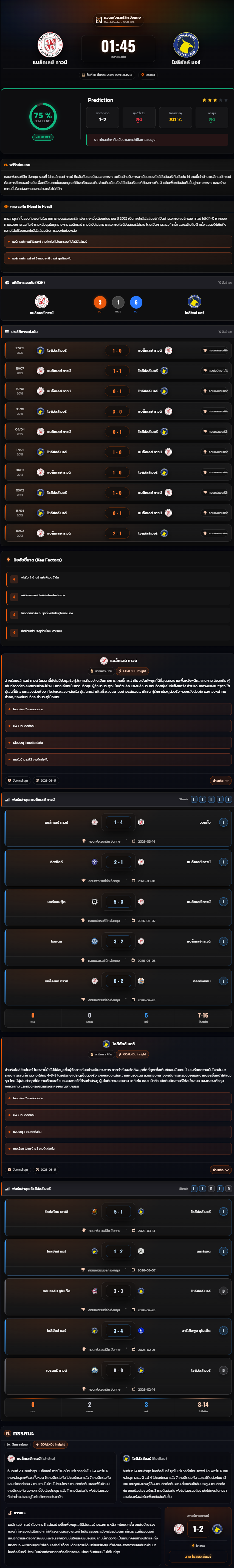Expand the Solihull Moors analysis text with อ่านต่อ
Image resolution: width=234 pixels, height=1568 pixels.
coord(220,1169)
